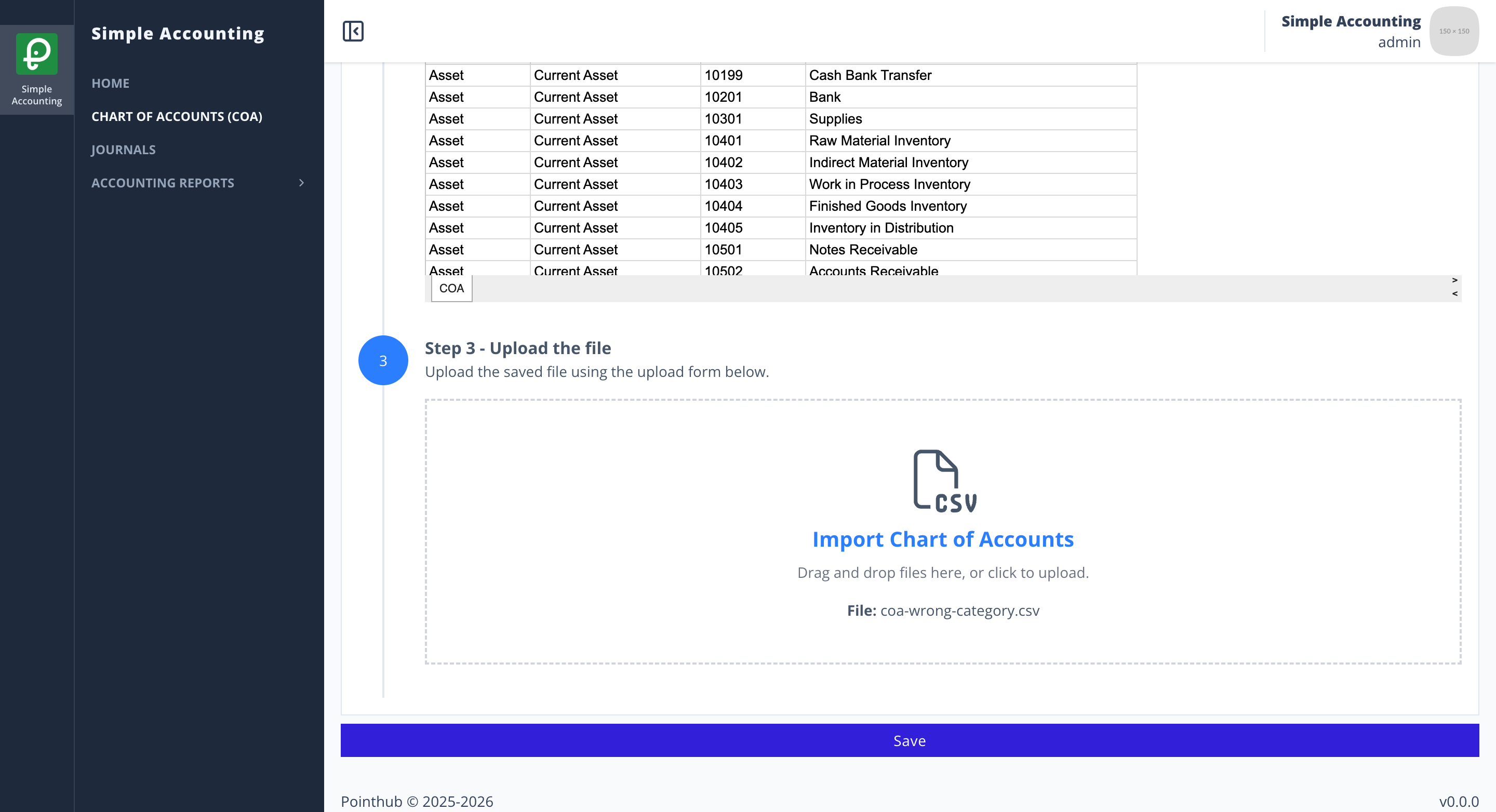Select the code cell 10404
This screenshot has height=812, width=1496.
coord(753,206)
